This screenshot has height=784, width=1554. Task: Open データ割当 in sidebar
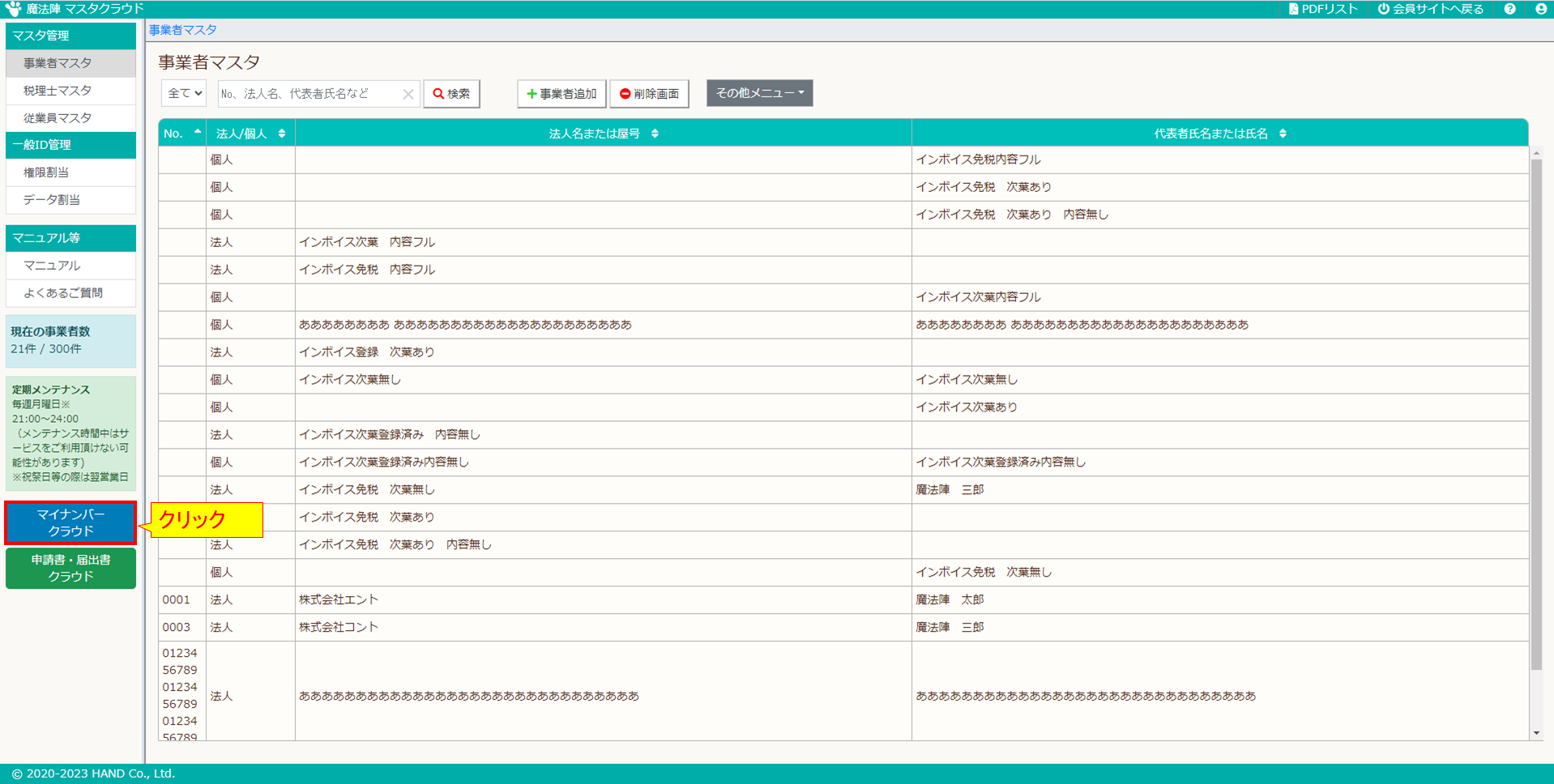pyautogui.click(x=70, y=200)
